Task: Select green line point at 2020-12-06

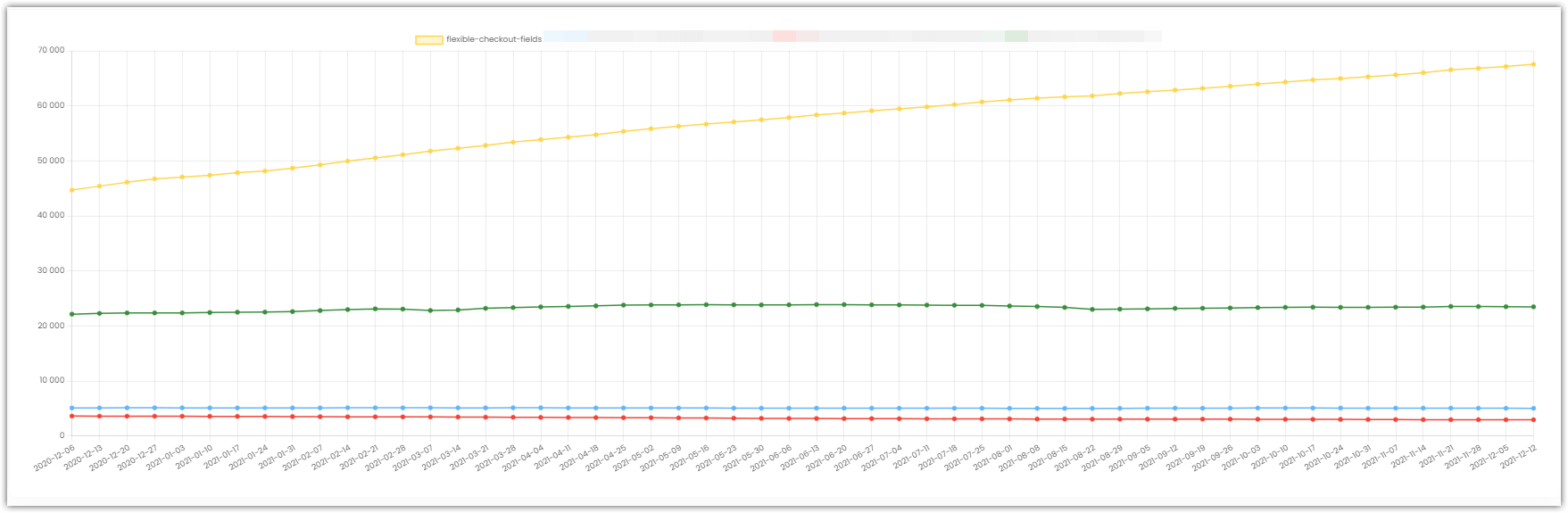Action: [x=71, y=314]
